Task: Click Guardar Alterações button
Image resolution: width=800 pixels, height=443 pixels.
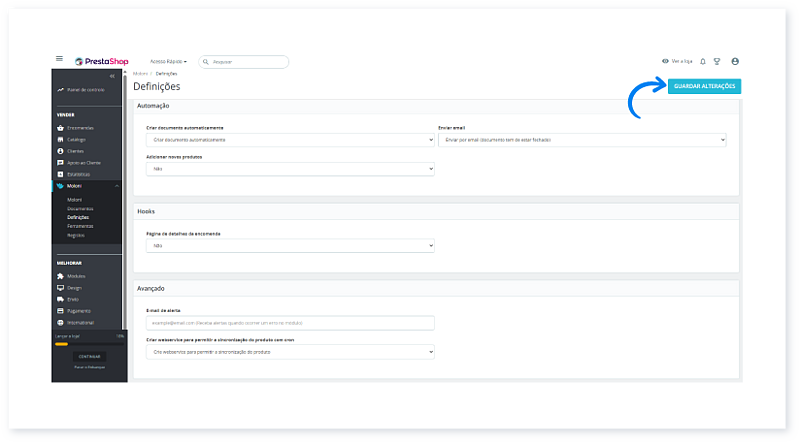Action: [704, 86]
